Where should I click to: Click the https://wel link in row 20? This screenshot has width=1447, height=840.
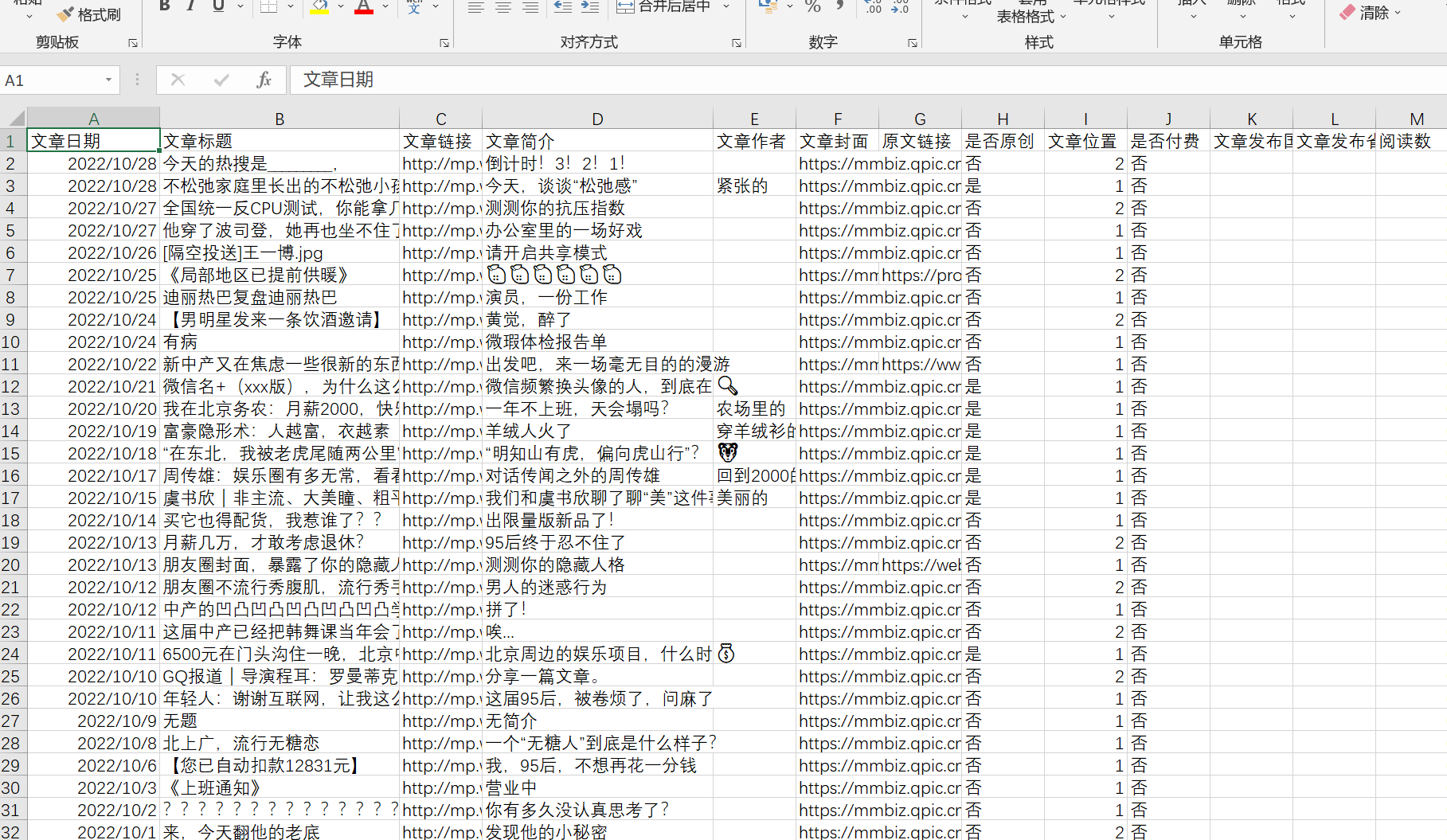(920, 565)
